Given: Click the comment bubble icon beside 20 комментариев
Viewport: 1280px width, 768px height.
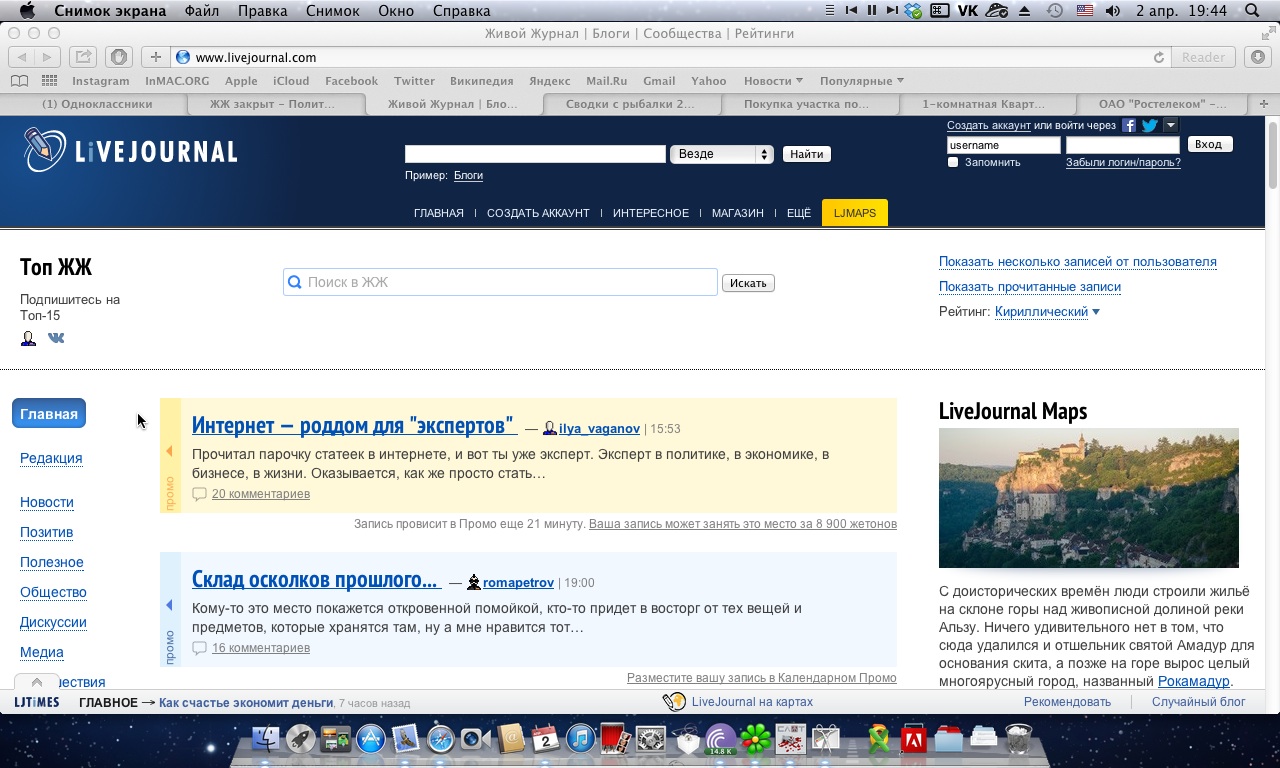Looking at the screenshot, I should click(x=199, y=494).
